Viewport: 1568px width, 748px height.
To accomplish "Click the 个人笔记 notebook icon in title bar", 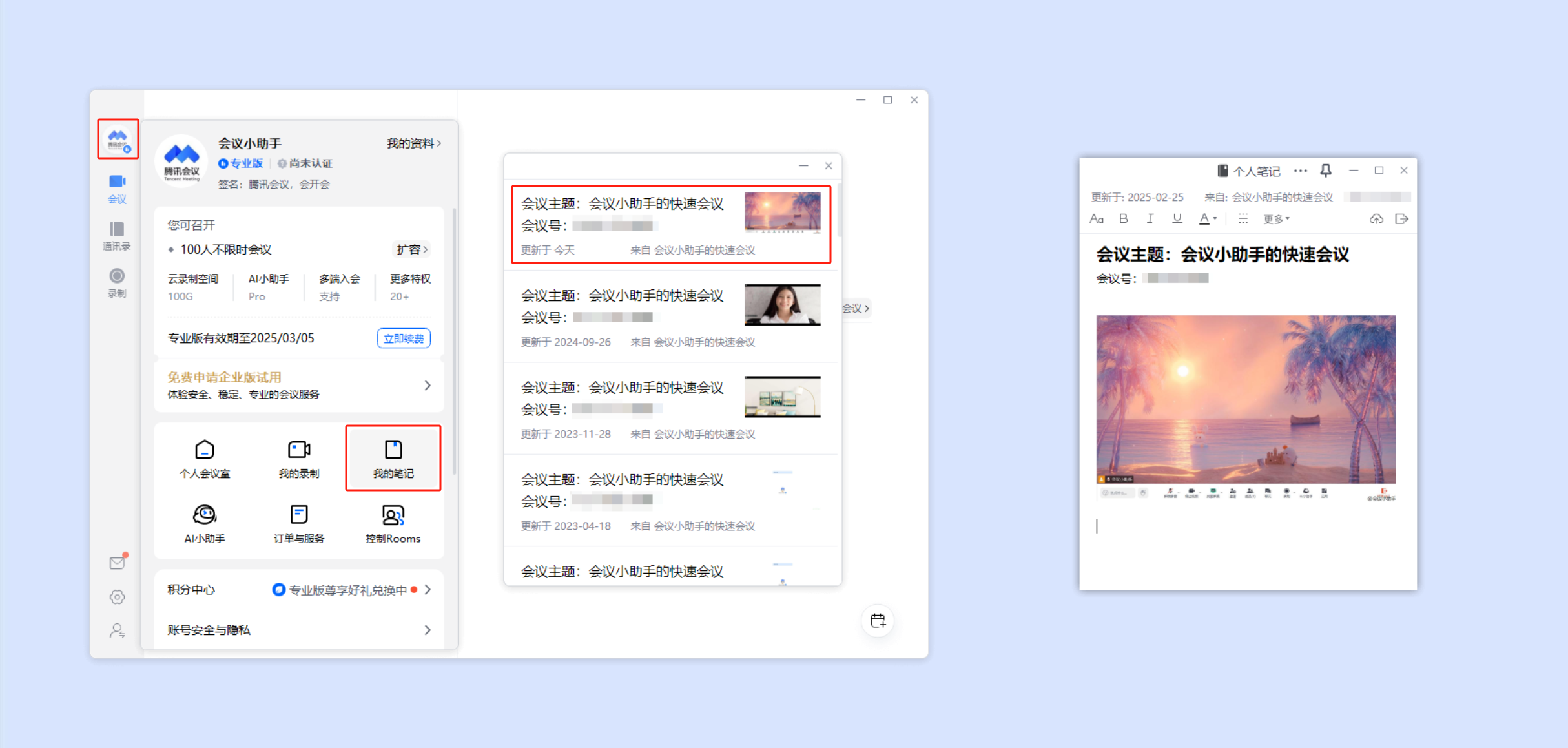I will [1222, 171].
